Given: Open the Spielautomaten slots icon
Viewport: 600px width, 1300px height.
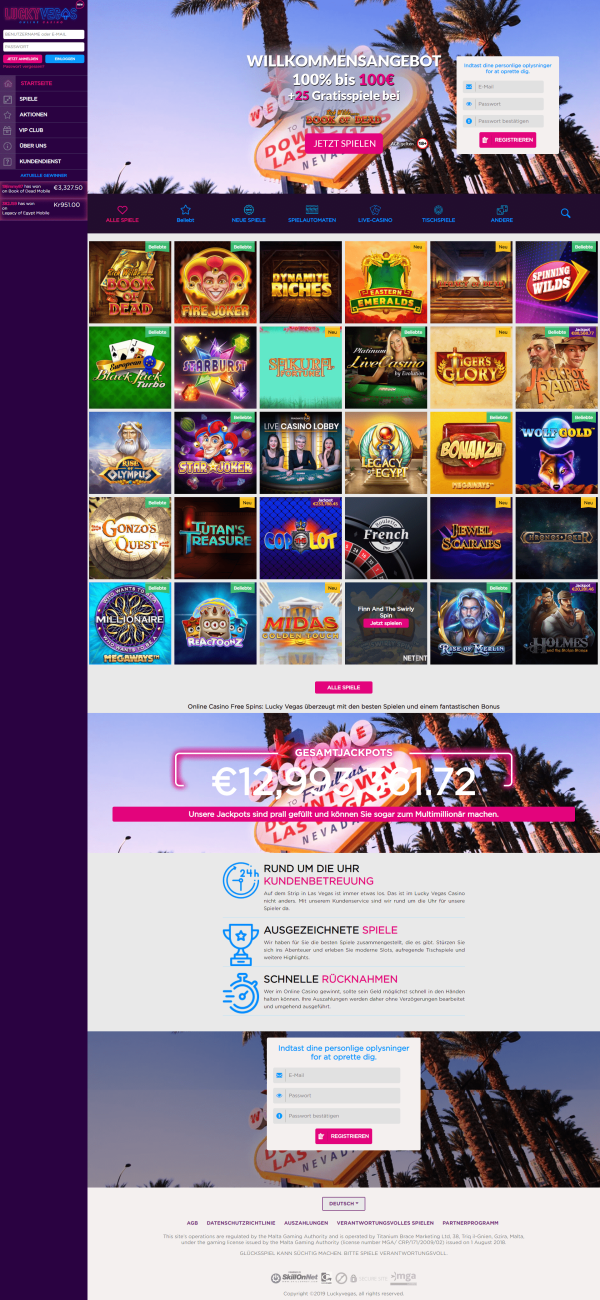Looking at the screenshot, I should pos(312,213).
